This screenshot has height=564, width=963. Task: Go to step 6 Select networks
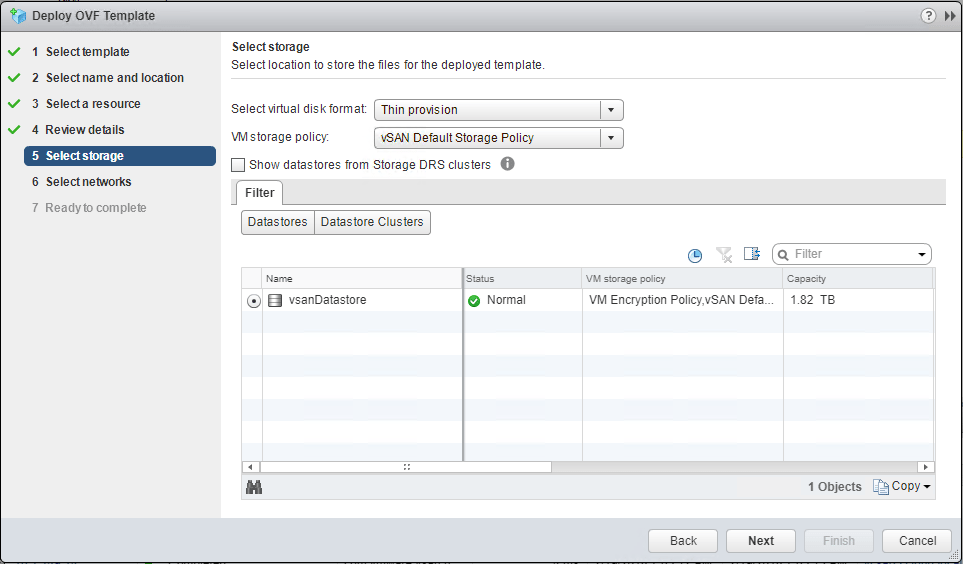click(88, 182)
